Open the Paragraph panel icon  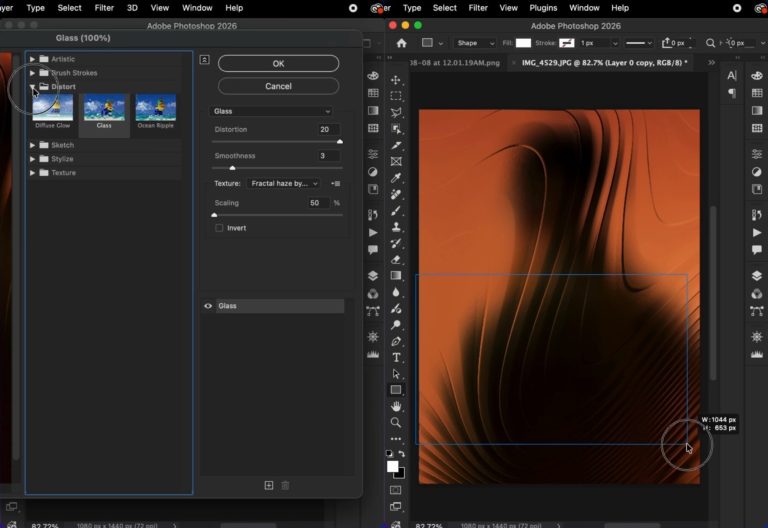click(732, 93)
